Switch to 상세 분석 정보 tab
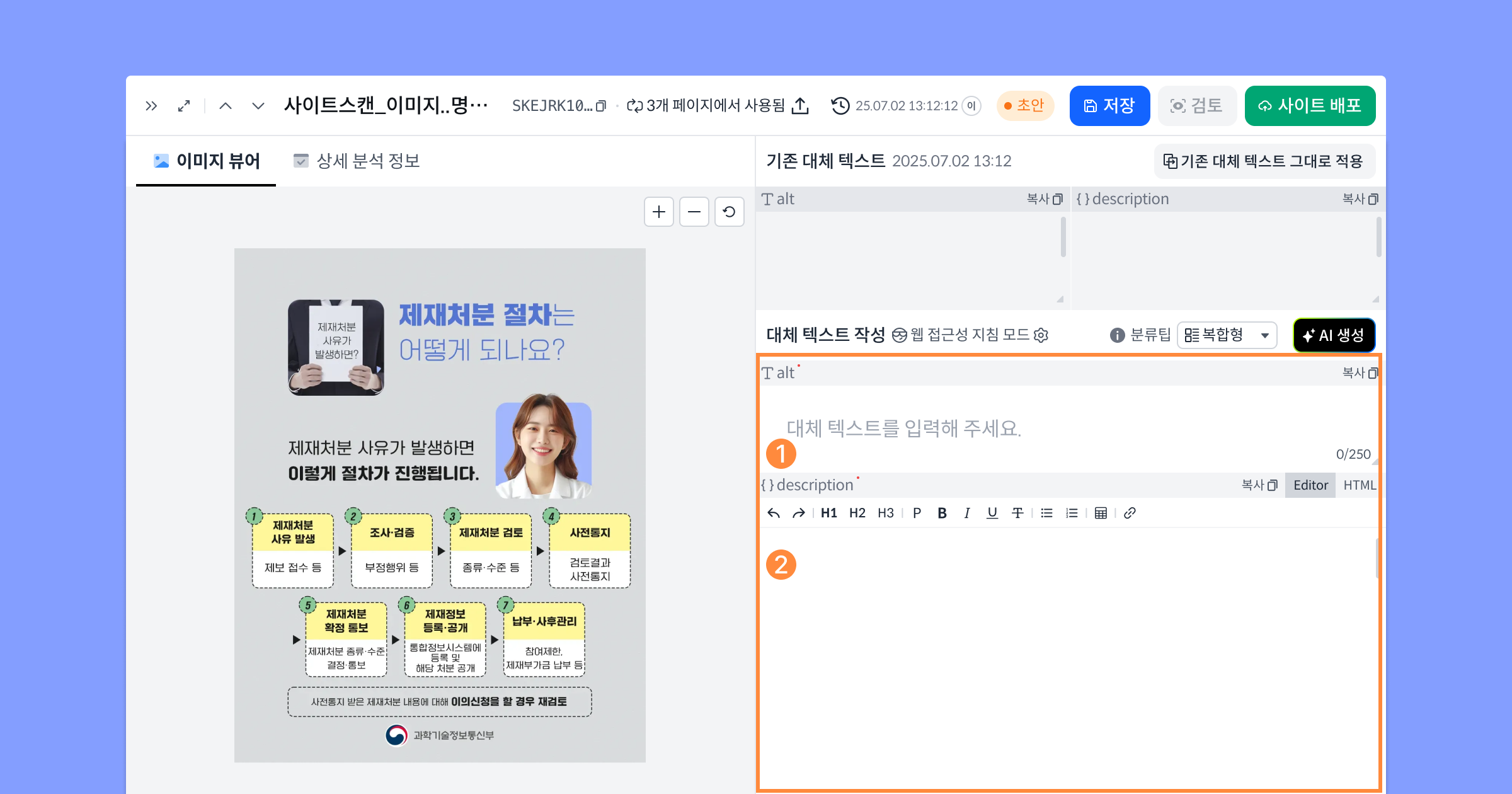Image resolution: width=1512 pixels, height=794 pixels. pyautogui.click(x=357, y=161)
